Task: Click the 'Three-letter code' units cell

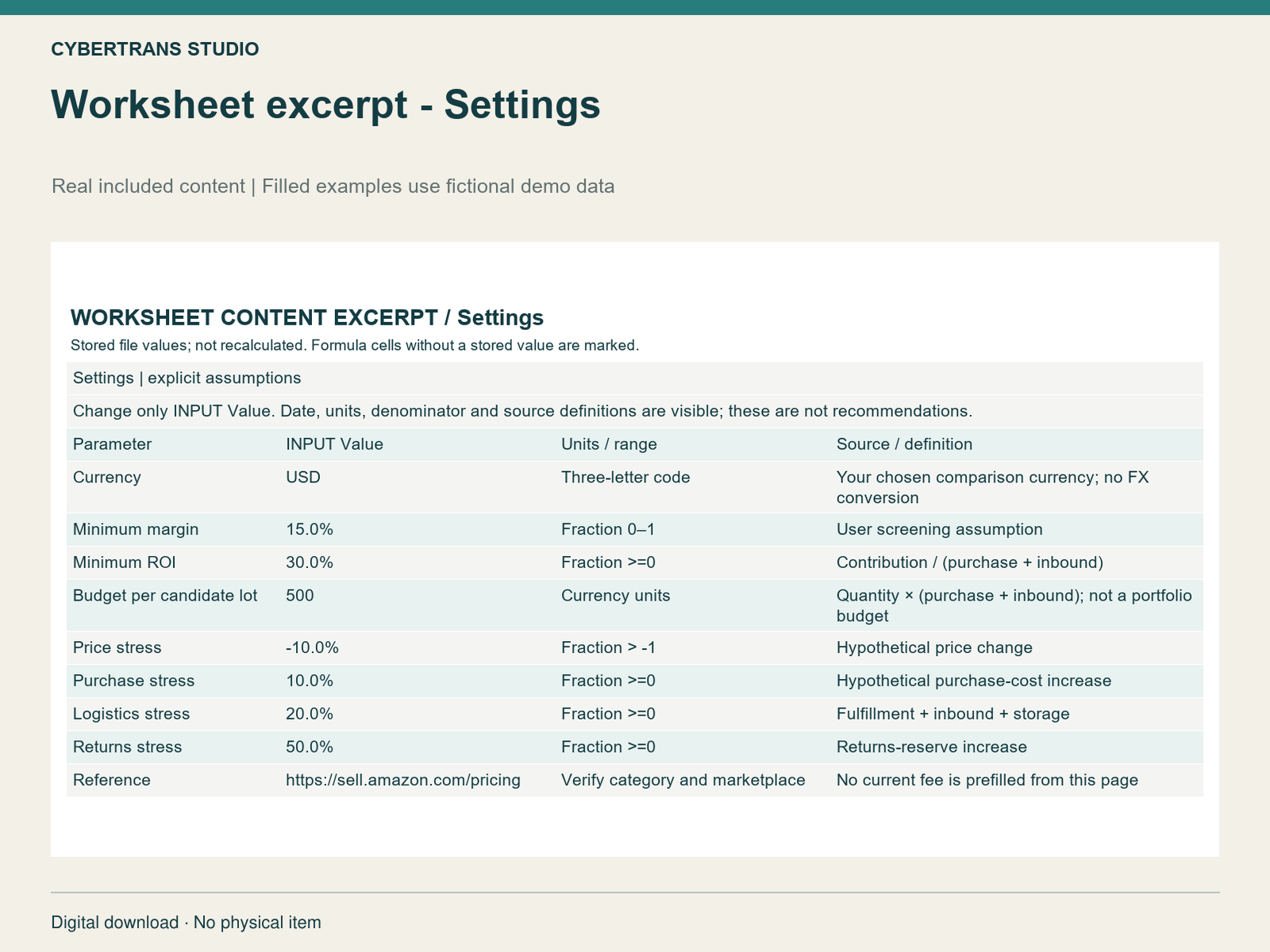Action: 625,478
